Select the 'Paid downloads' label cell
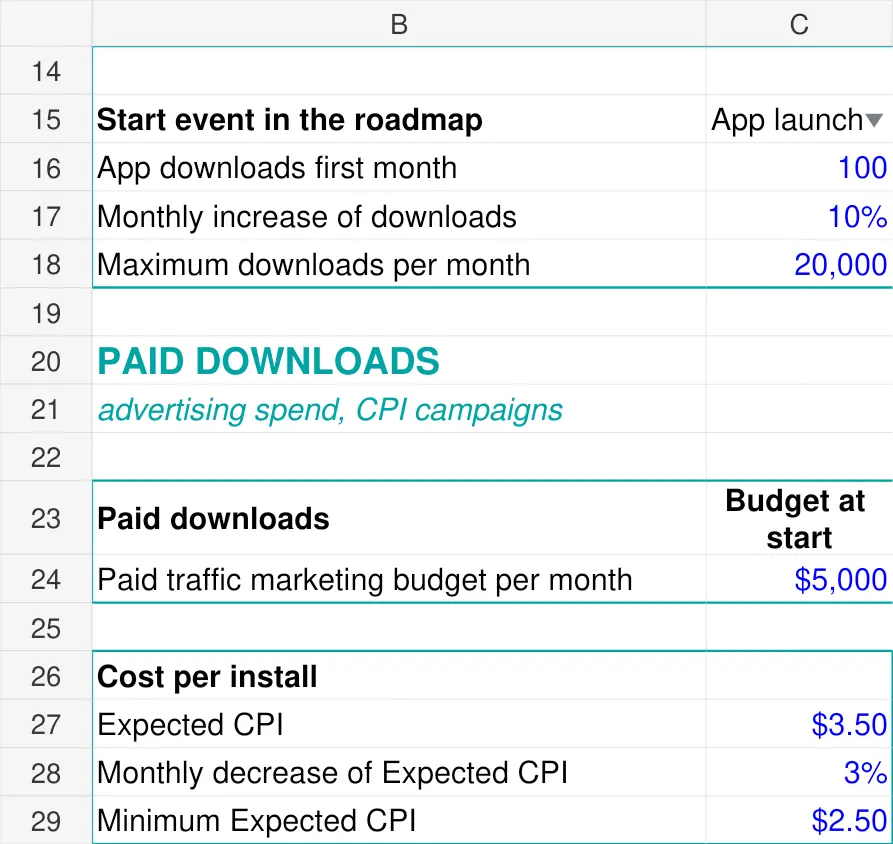The image size is (893, 844). [399, 518]
